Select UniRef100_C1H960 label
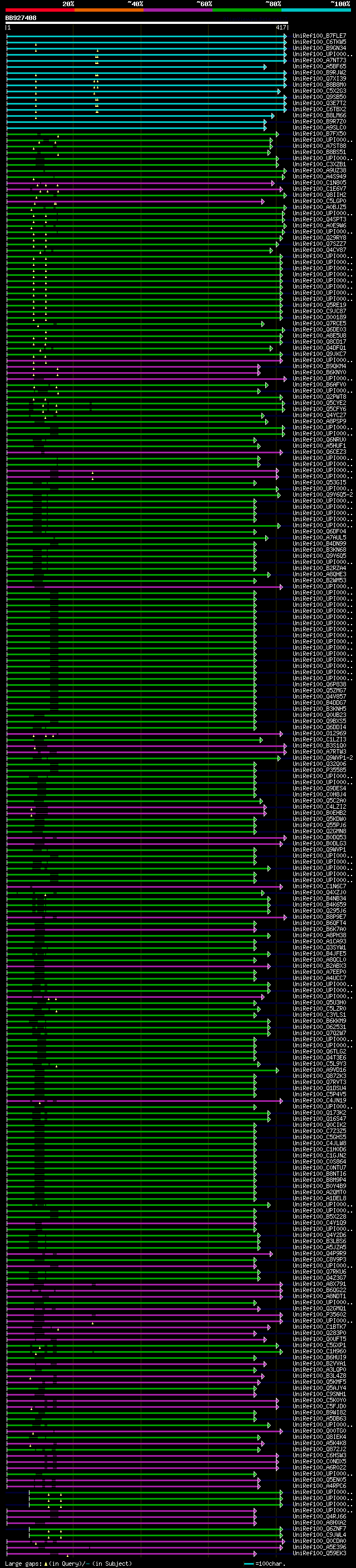This screenshot has width=356, height=1568. point(319,1351)
